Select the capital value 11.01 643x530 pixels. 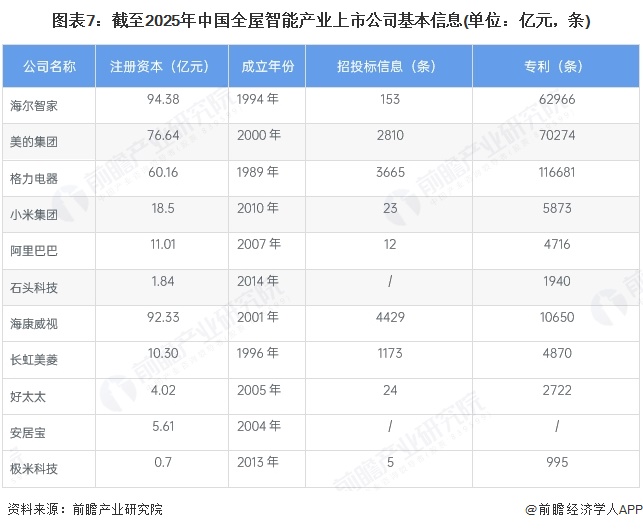click(x=163, y=244)
